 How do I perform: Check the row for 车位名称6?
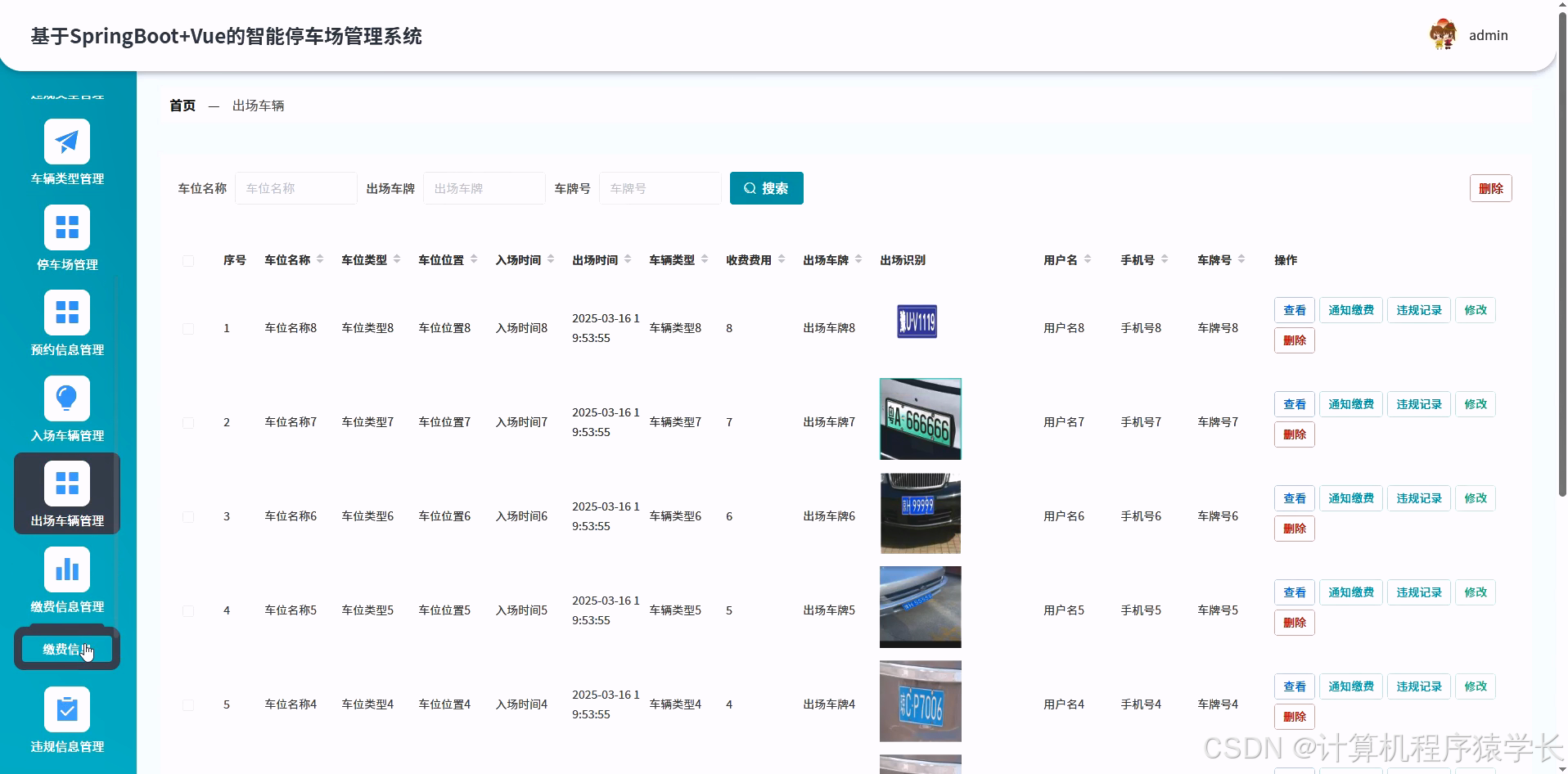(x=188, y=517)
